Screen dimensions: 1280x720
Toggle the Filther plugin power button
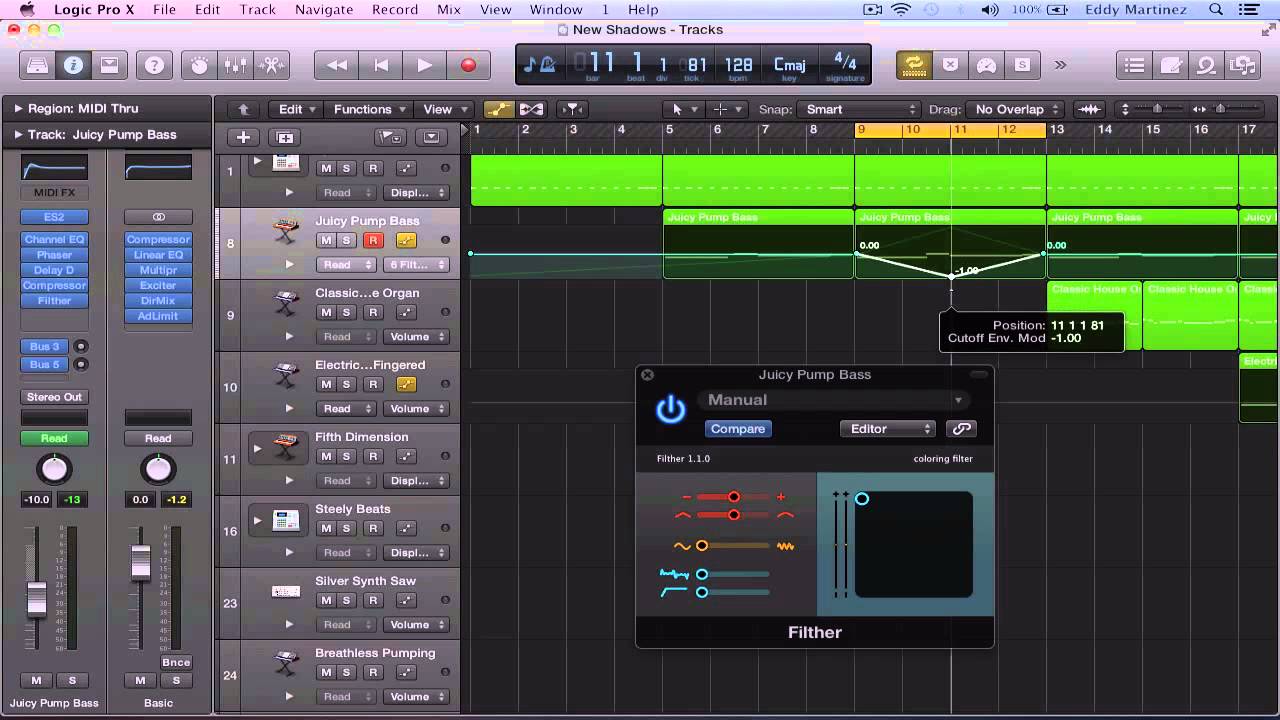(670, 409)
